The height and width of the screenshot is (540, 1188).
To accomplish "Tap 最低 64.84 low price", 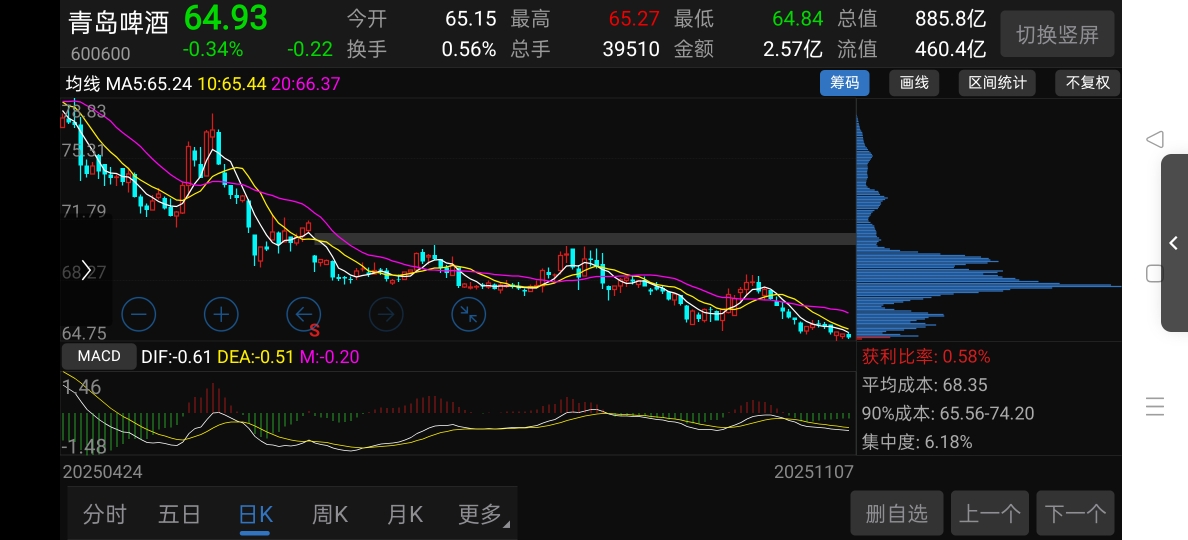I will [749, 18].
